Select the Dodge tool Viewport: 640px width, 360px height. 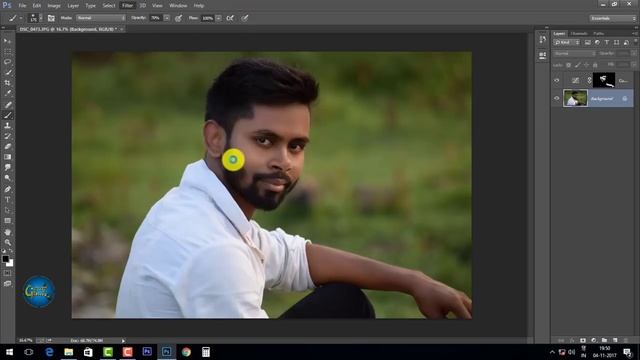(x=7, y=178)
